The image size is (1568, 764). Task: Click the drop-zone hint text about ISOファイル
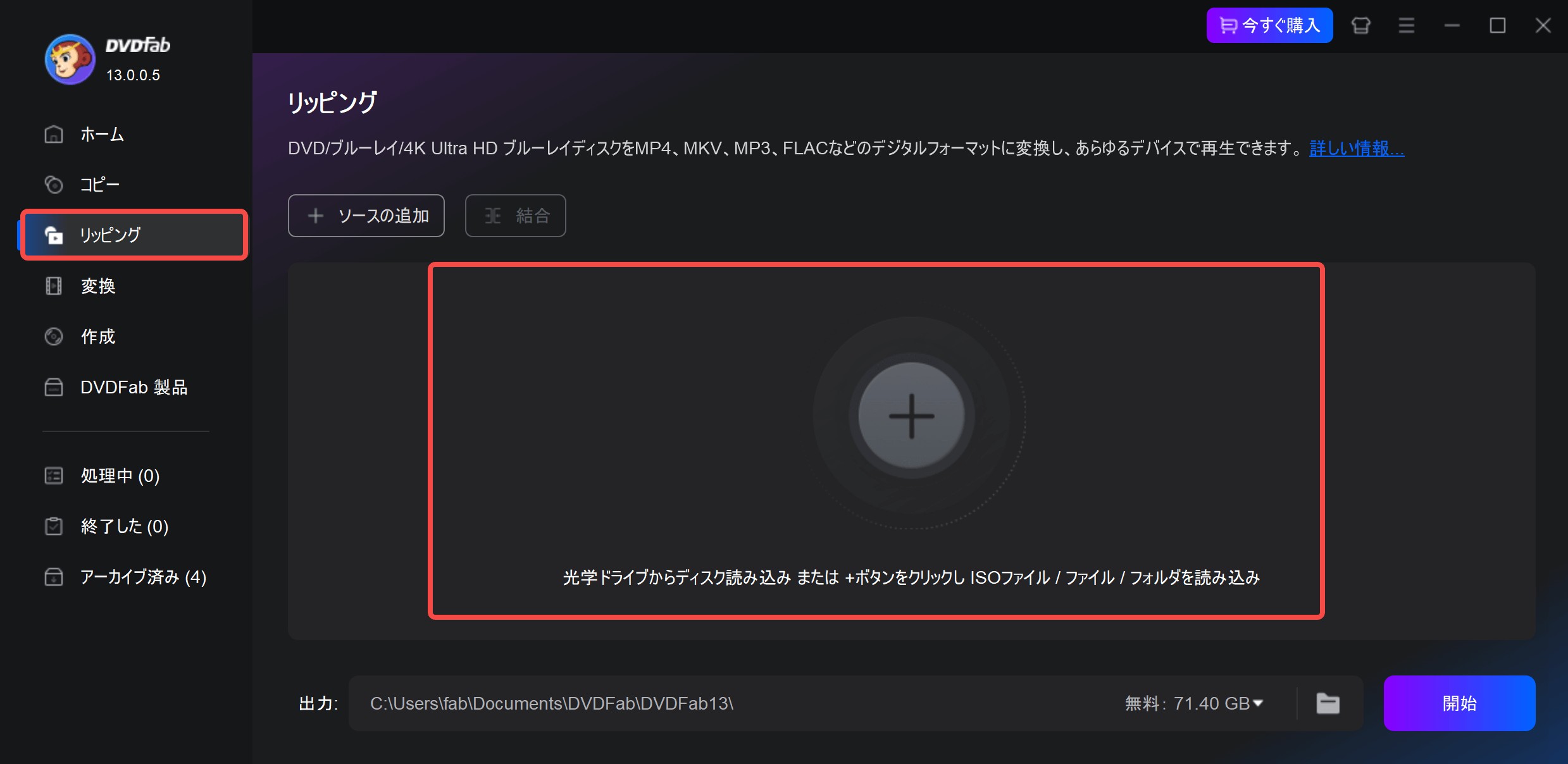click(911, 577)
